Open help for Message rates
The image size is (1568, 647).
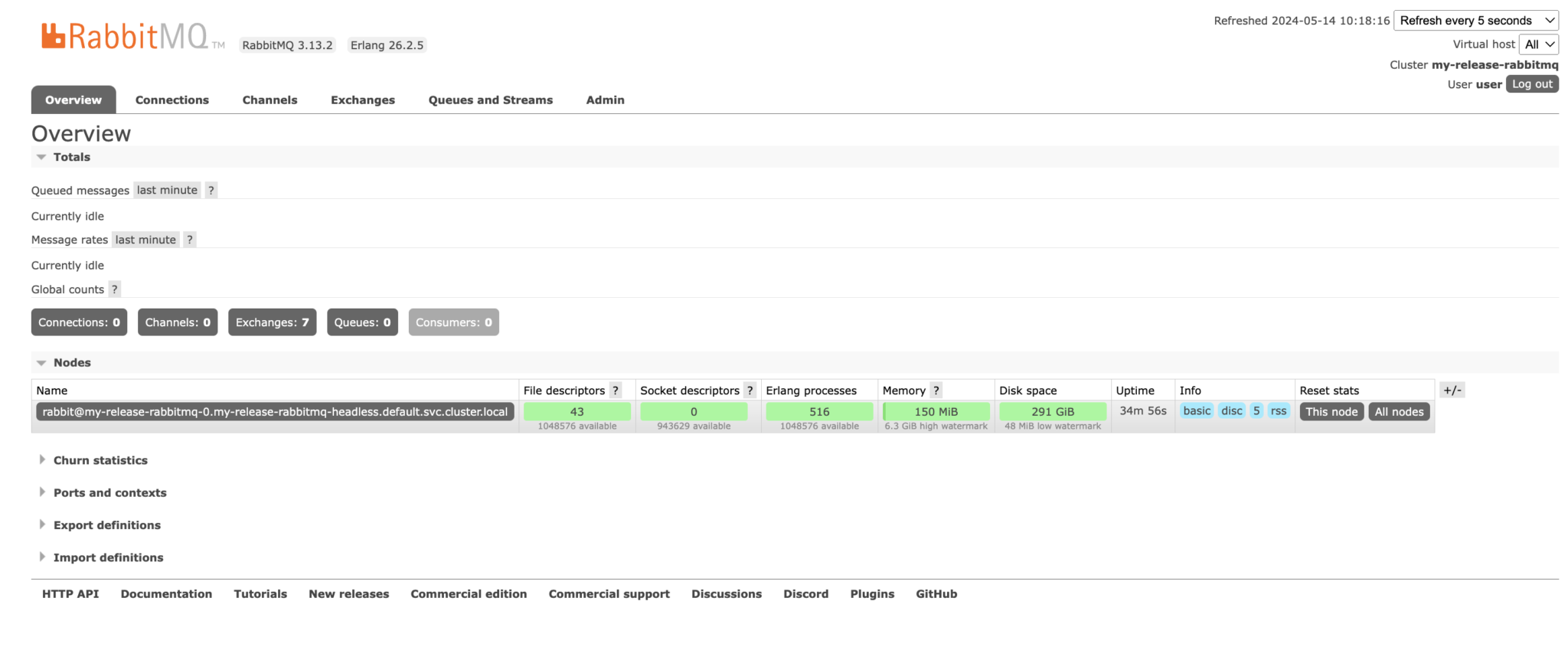(190, 240)
